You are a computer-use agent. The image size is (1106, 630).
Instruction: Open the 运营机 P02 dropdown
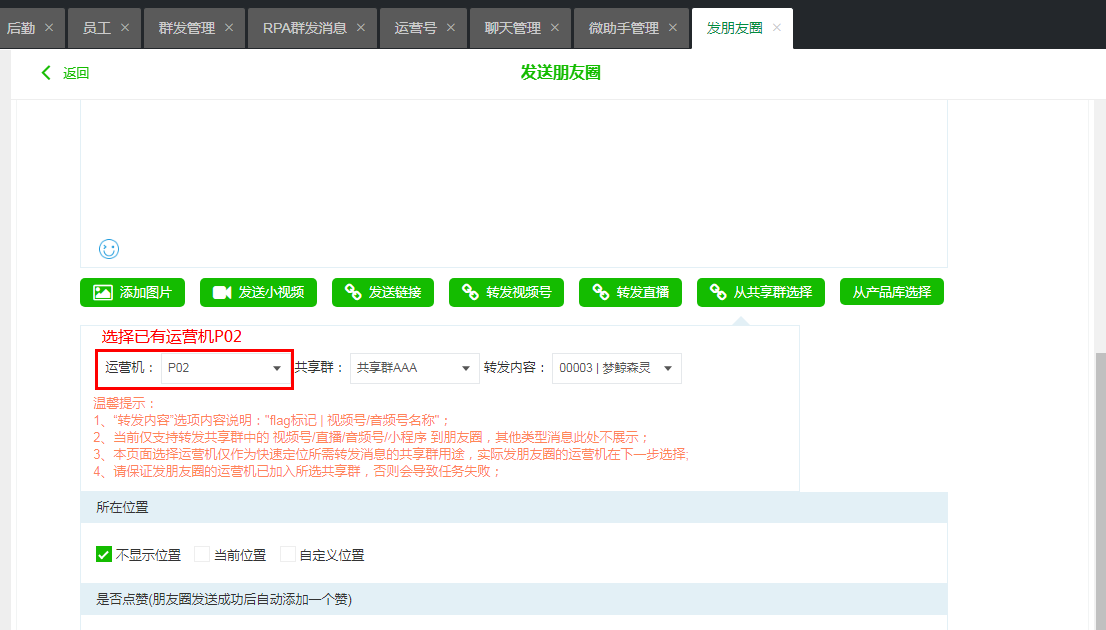pos(225,368)
